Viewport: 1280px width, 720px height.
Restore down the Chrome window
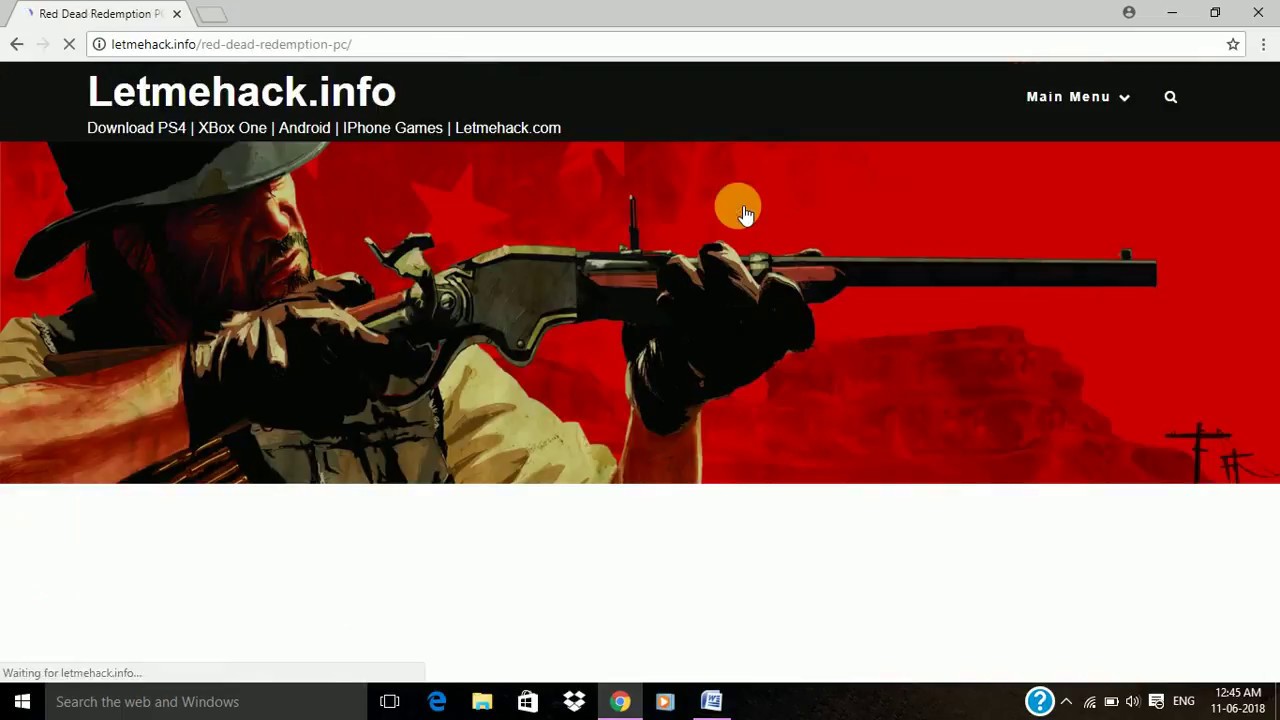pos(1215,13)
